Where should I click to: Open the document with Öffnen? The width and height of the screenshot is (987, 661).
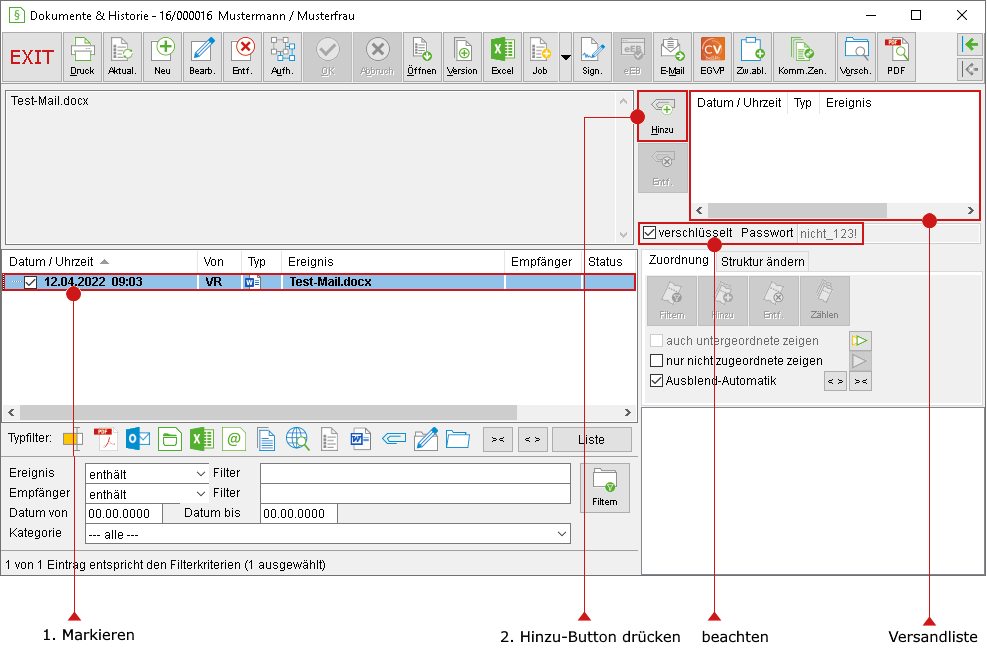pos(422,57)
